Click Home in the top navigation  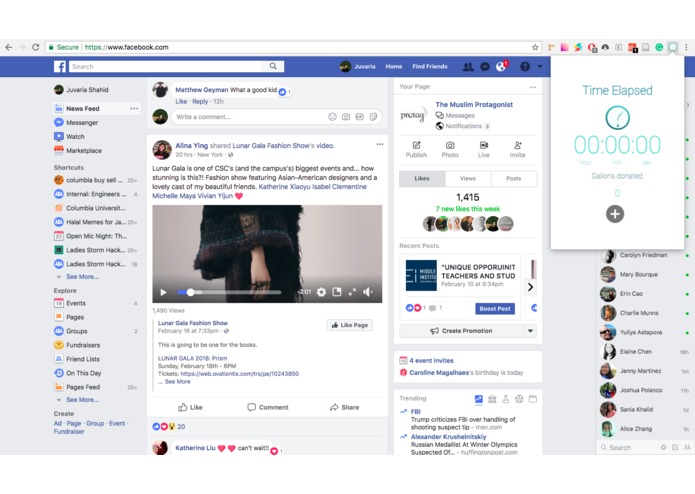coord(394,66)
